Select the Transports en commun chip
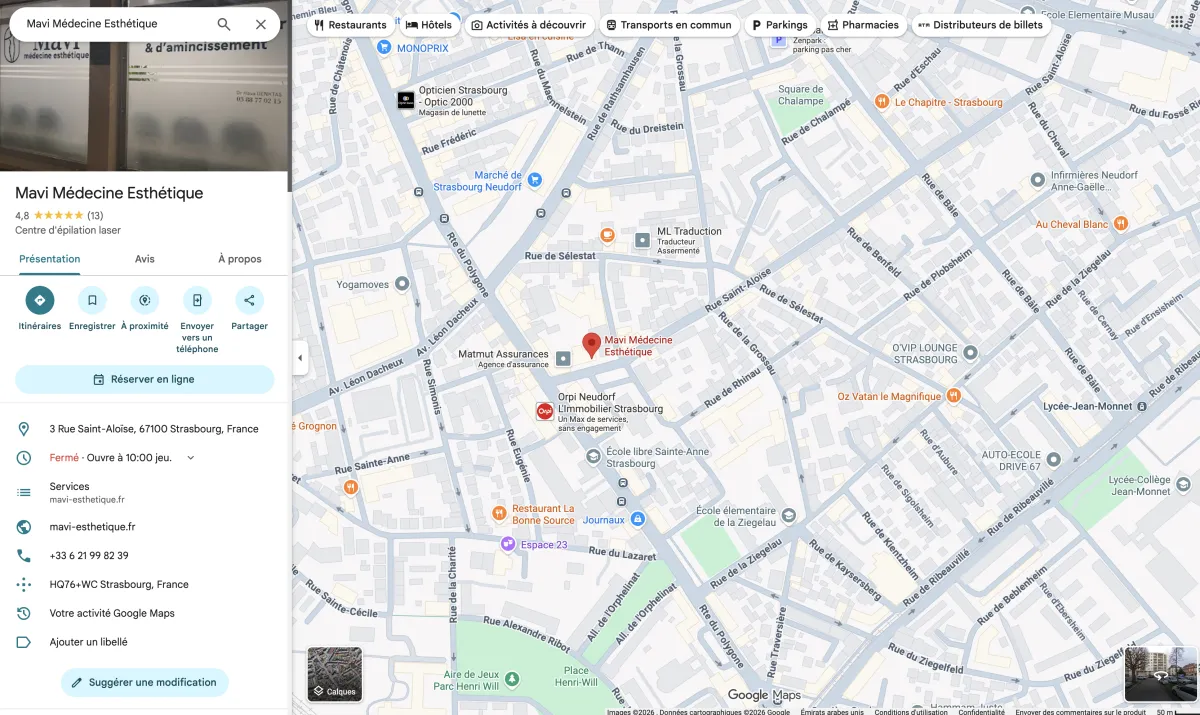1200x715 pixels. (669, 25)
